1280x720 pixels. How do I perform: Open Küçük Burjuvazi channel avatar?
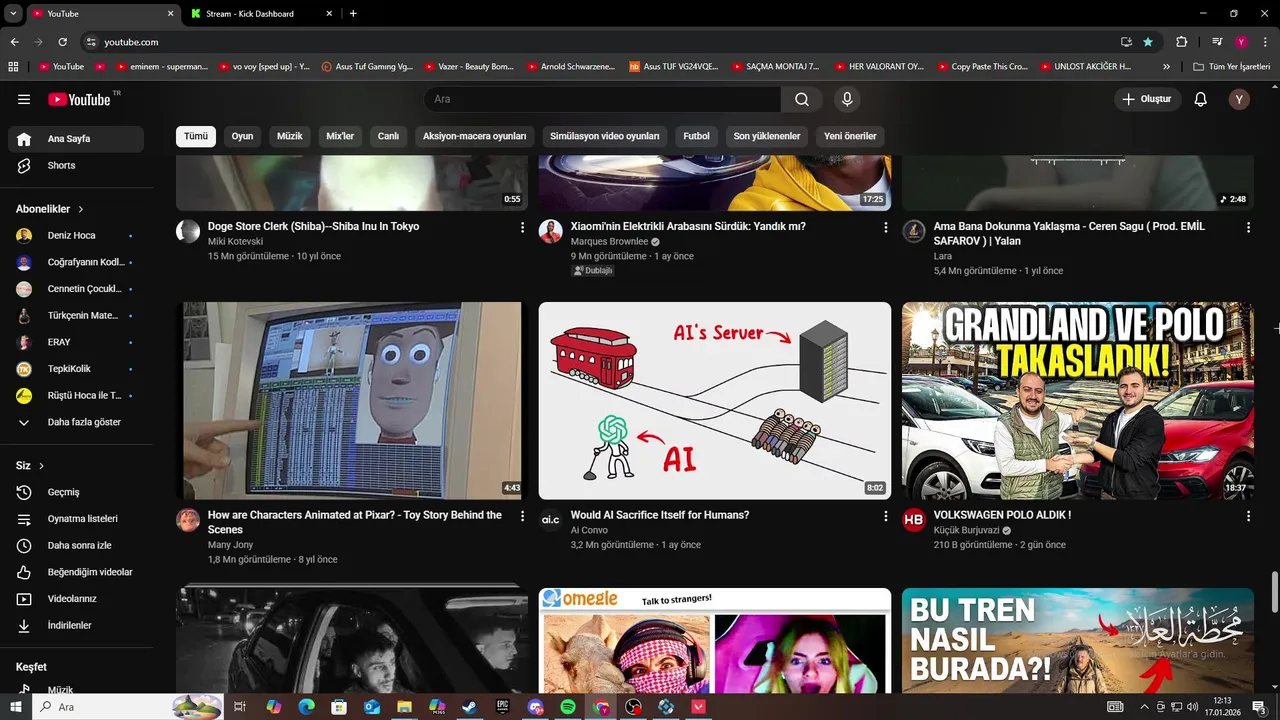914,520
